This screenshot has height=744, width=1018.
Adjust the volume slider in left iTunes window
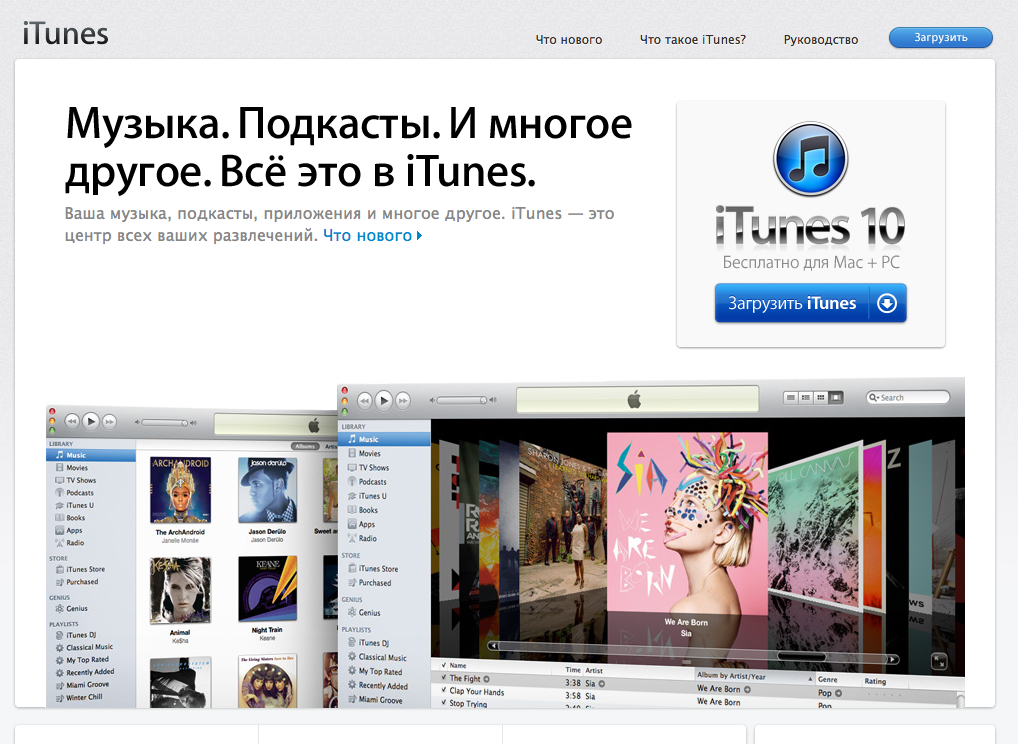pos(165,423)
